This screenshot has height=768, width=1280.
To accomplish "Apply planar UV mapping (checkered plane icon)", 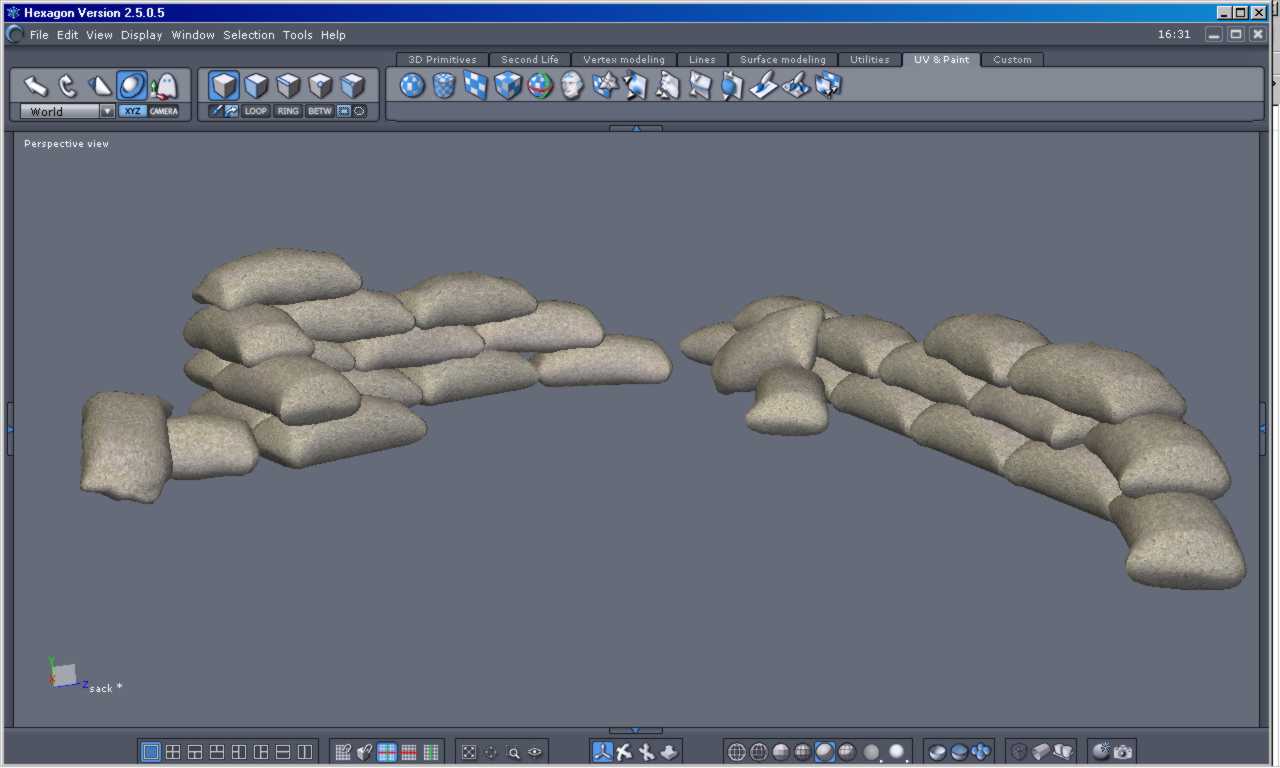I will (476, 85).
